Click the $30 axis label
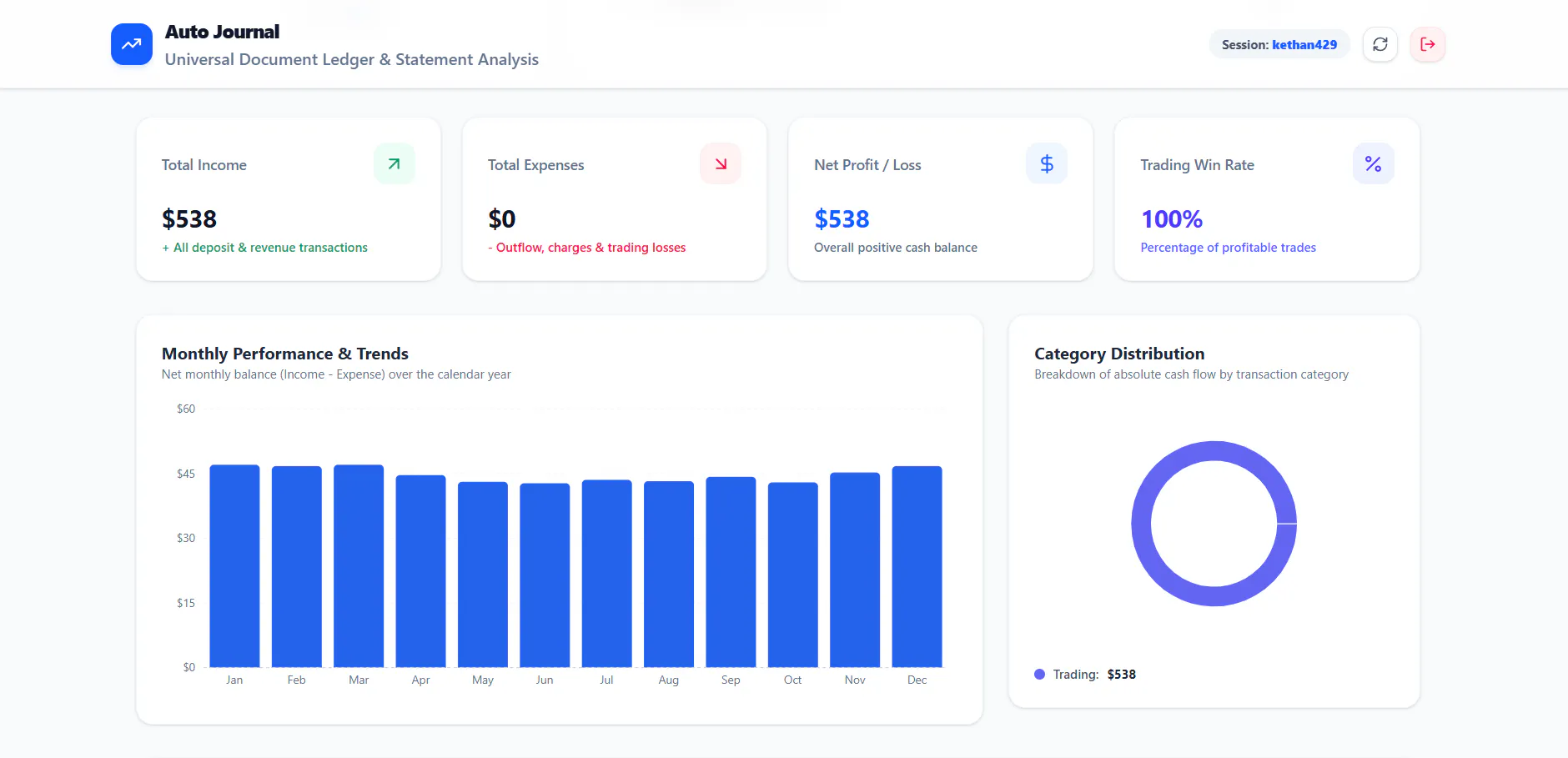Viewport: 1568px width, 758px height. pyautogui.click(x=186, y=538)
